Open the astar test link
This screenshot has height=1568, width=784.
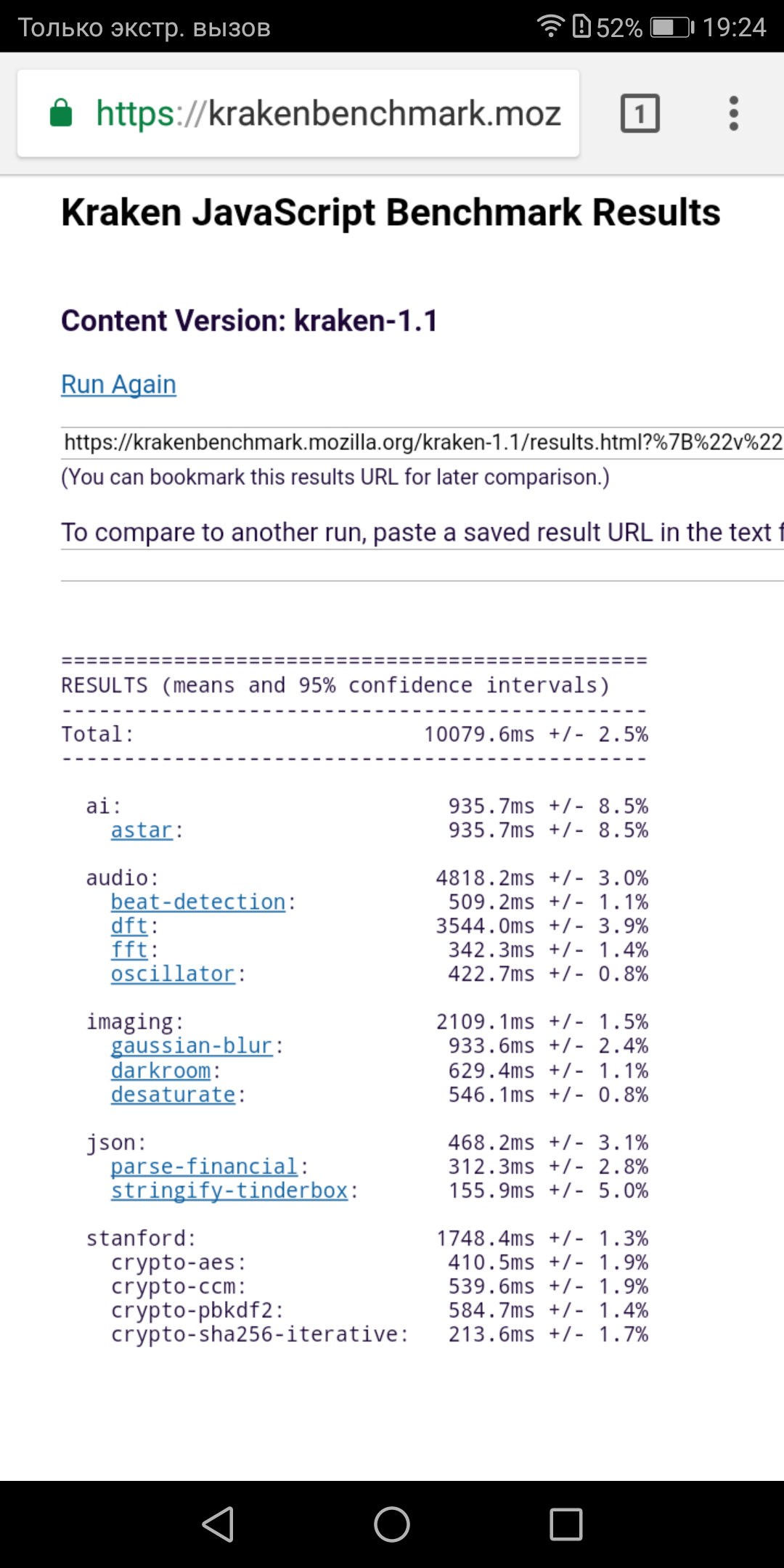(x=142, y=830)
